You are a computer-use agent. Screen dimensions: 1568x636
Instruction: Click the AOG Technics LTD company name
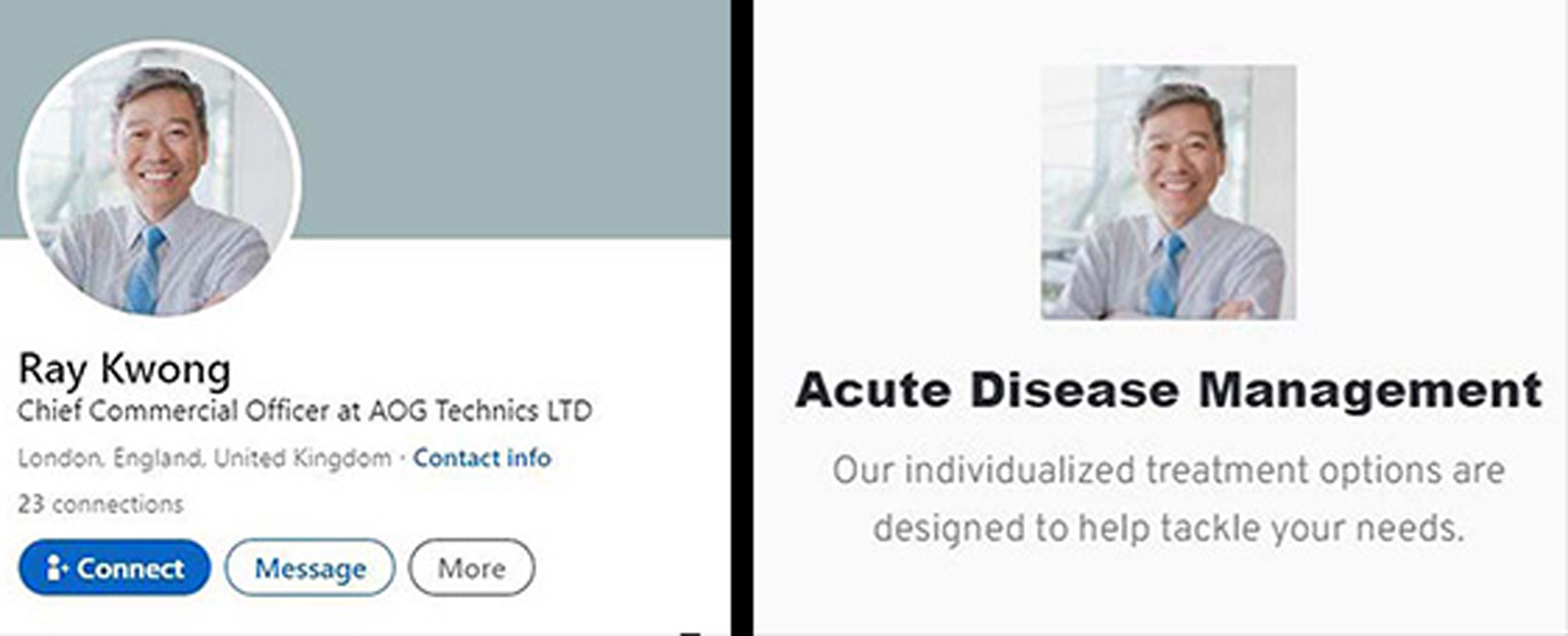tap(481, 411)
